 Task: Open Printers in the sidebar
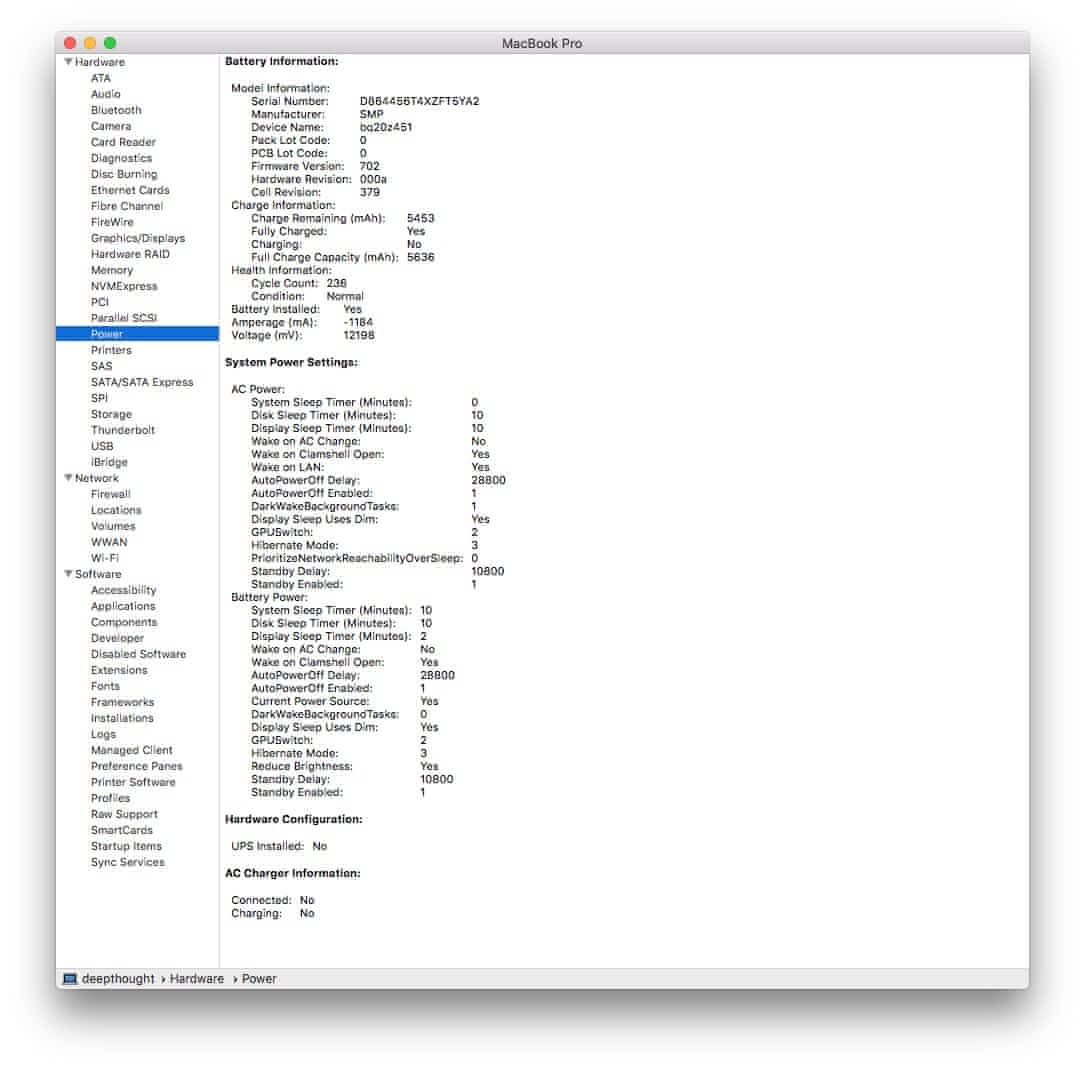111,350
